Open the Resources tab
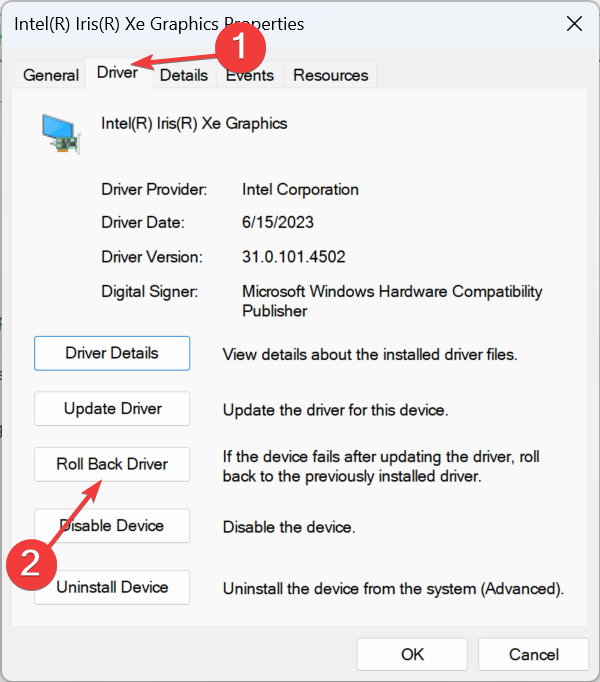The width and height of the screenshot is (600, 682). pyautogui.click(x=330, y=75)
